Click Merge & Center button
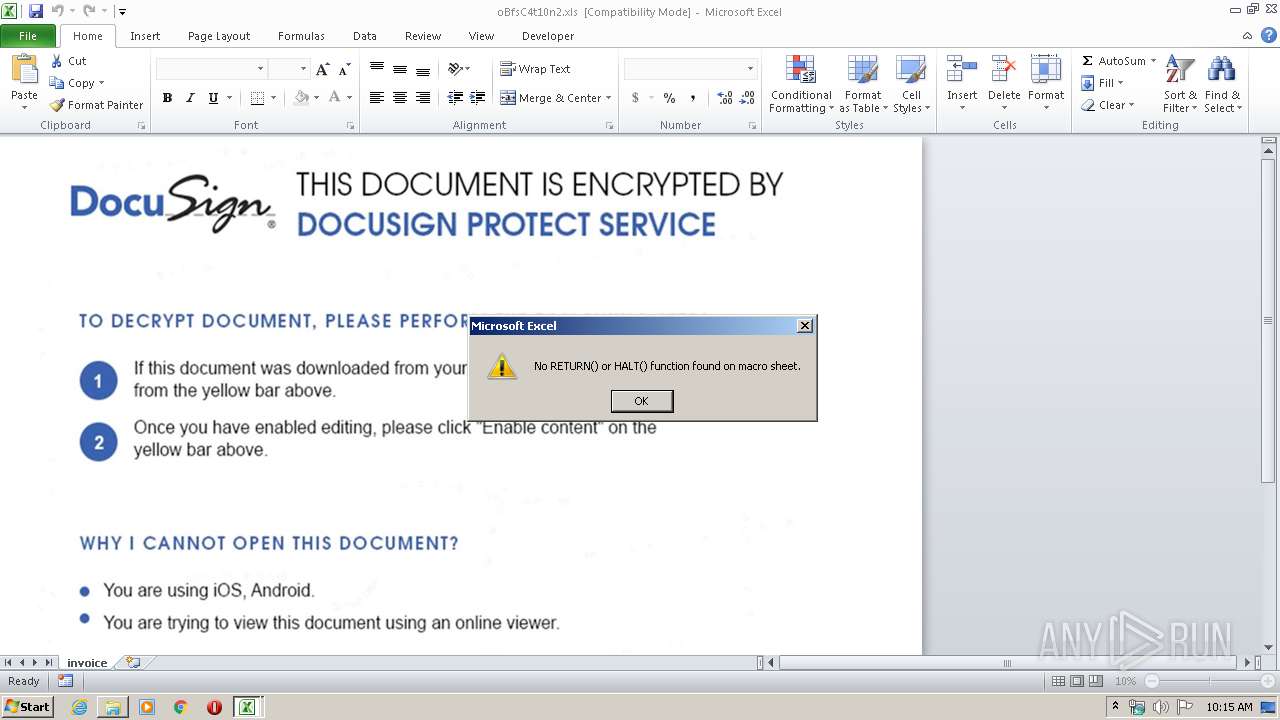Image resolution: width=1280 pixels, height=720 pixels. coord(551,98)
